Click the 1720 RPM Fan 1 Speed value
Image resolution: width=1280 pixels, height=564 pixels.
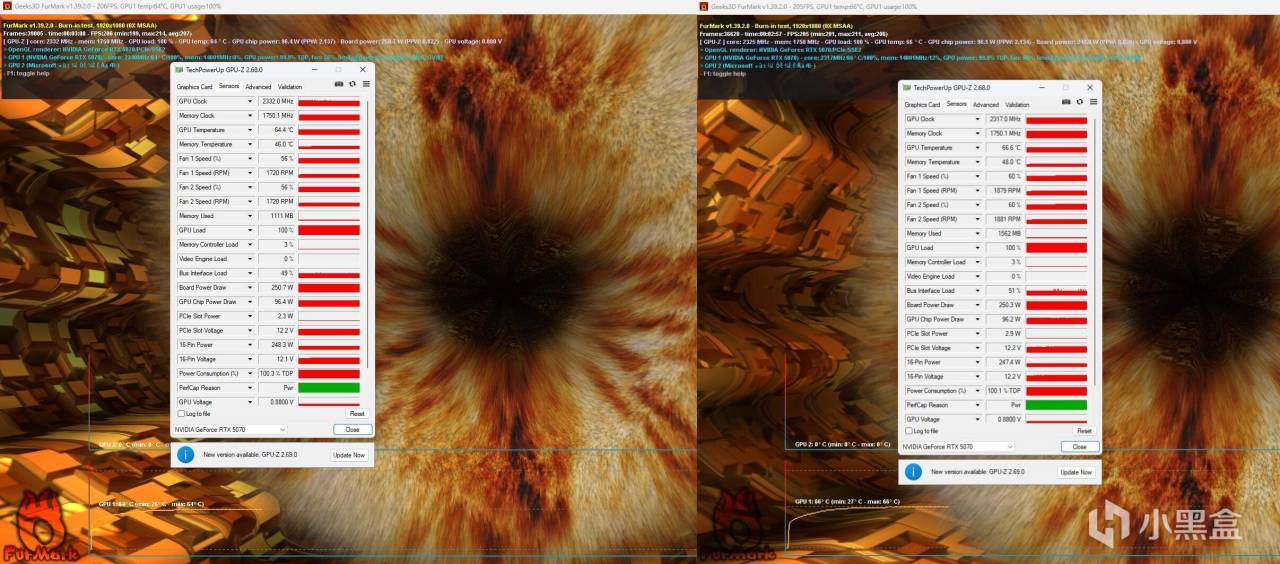pyautogui.click(x=278, y=173)
